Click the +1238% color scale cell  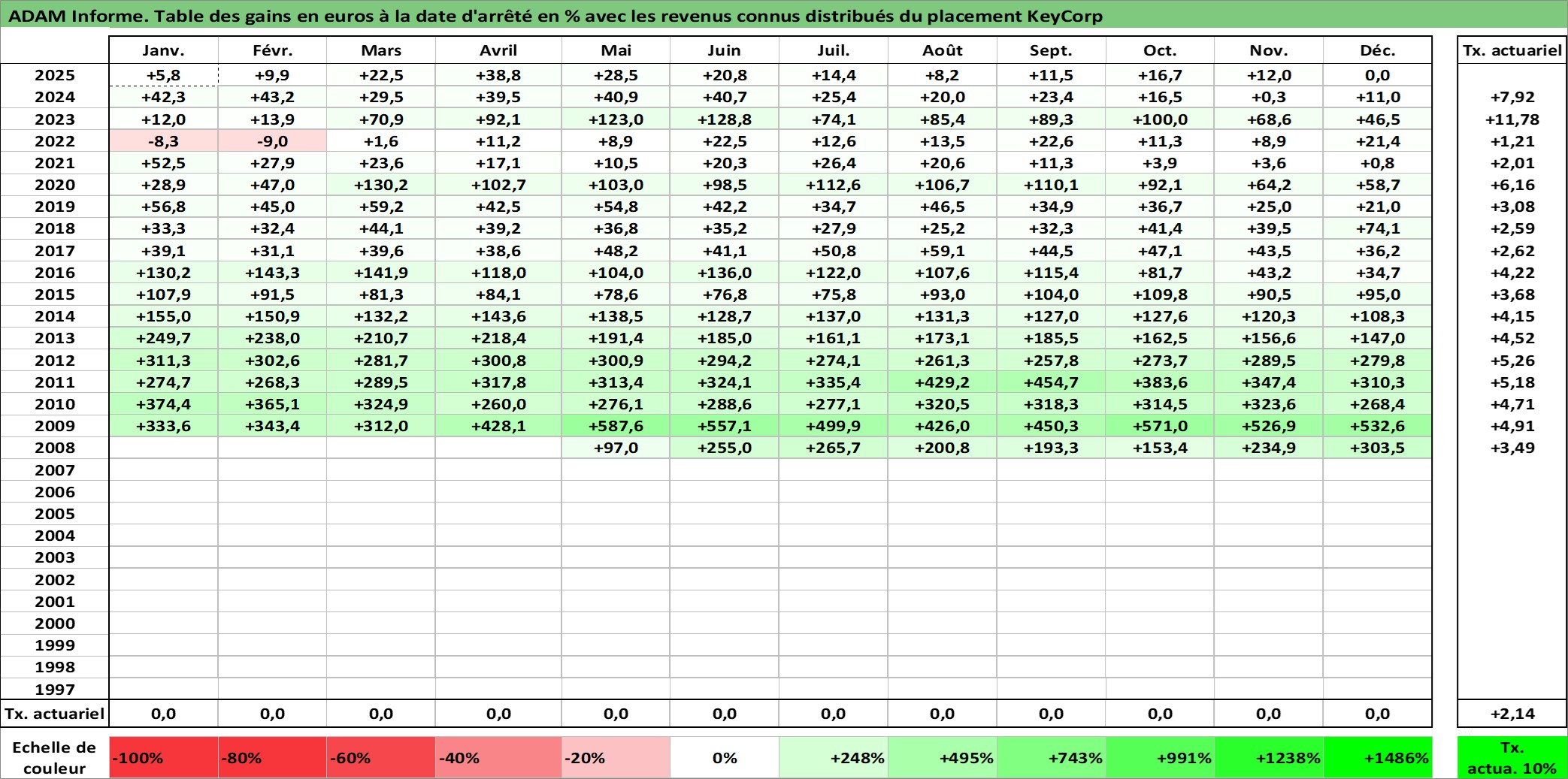point(1269,757)
